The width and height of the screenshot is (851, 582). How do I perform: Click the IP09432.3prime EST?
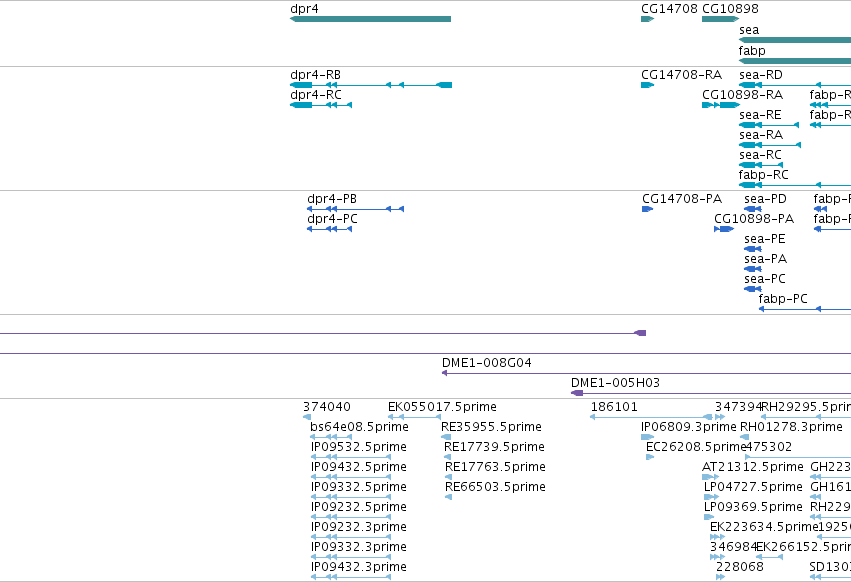pyautogui.click(x=351, y=577)
